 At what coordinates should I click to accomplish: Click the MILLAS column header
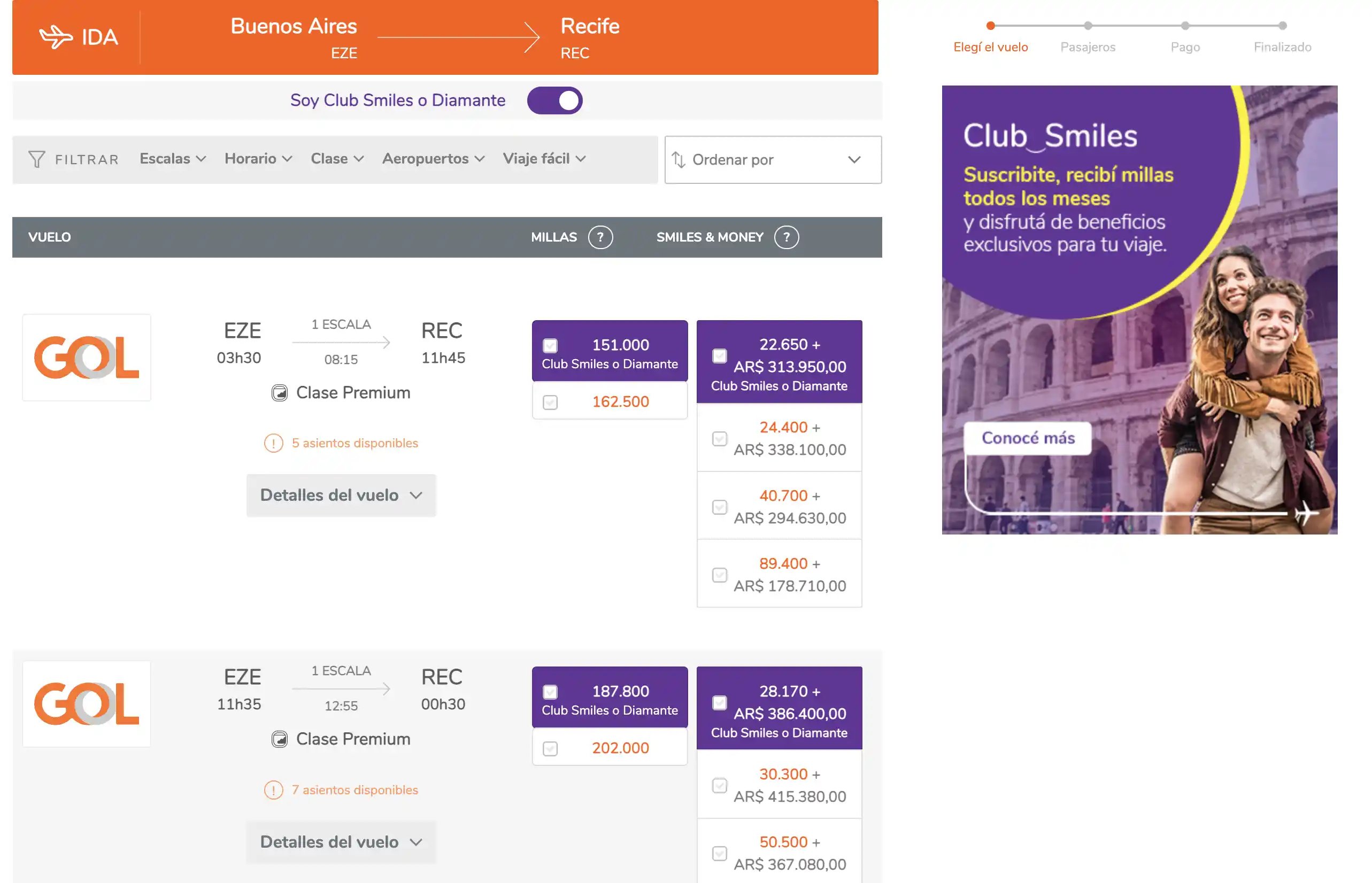pos(553,237)
